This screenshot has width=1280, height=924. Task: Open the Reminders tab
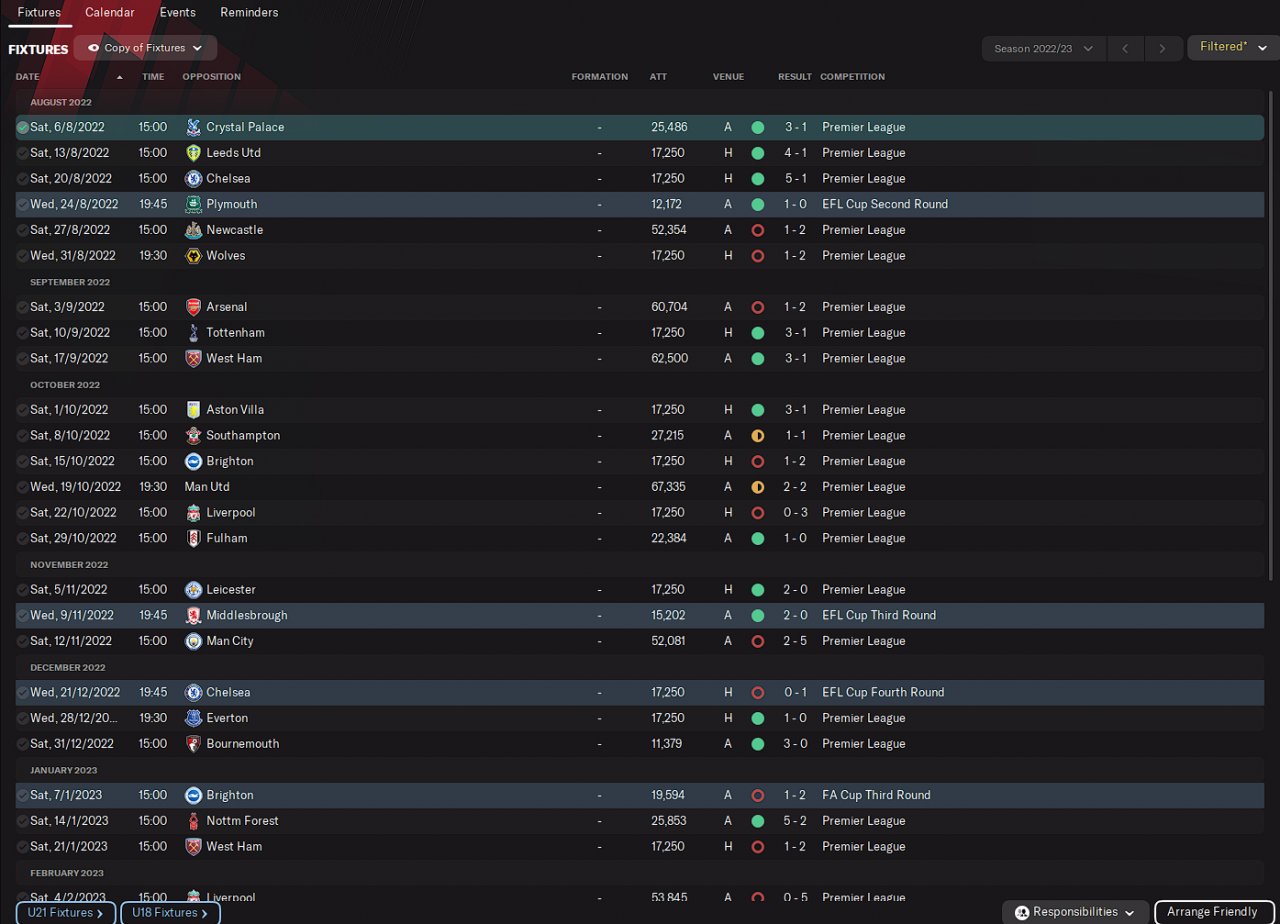pos(249,13)
